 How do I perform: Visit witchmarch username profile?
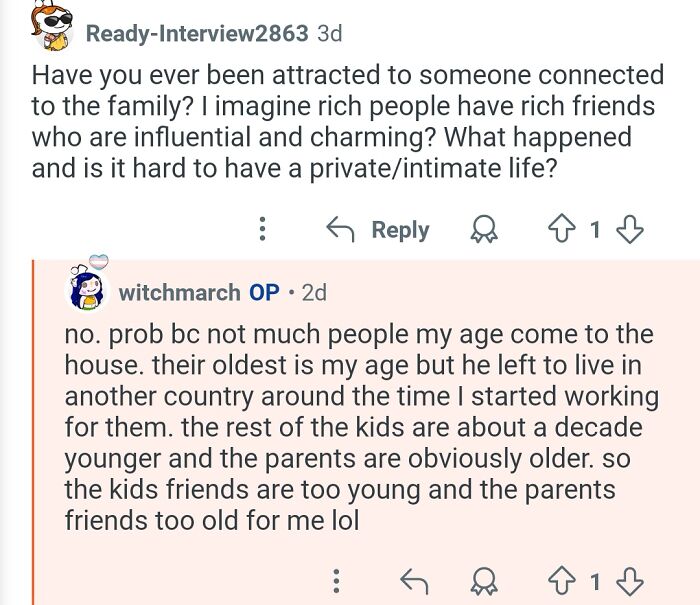(179, 293)
